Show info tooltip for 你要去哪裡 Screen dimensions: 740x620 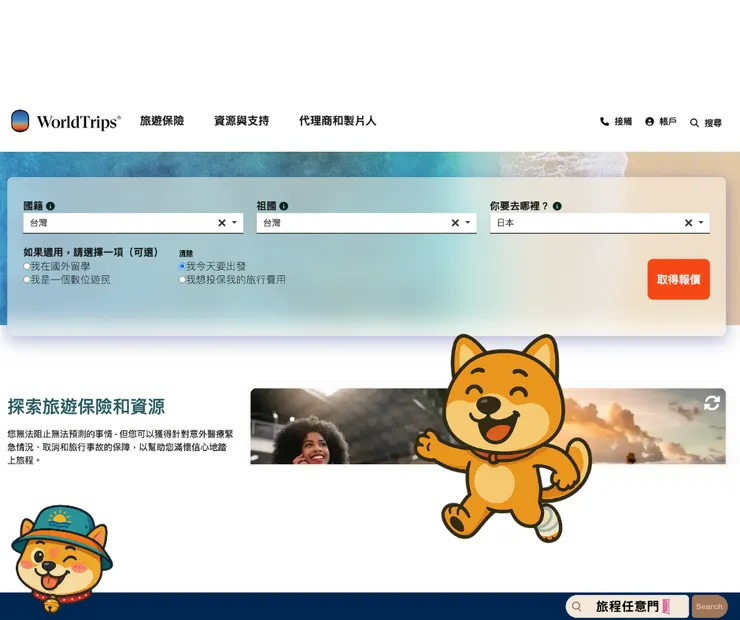tap(557, 206)
